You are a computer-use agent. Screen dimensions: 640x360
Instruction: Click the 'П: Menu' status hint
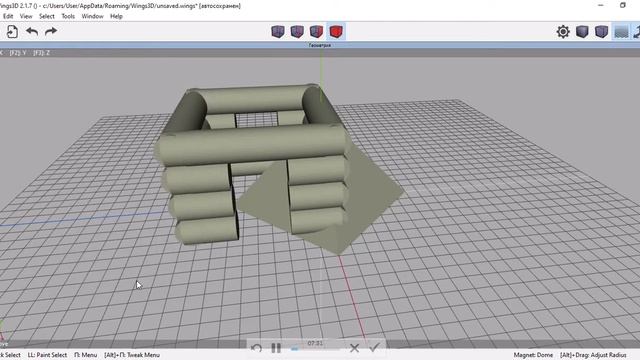[x=85, y=355]
